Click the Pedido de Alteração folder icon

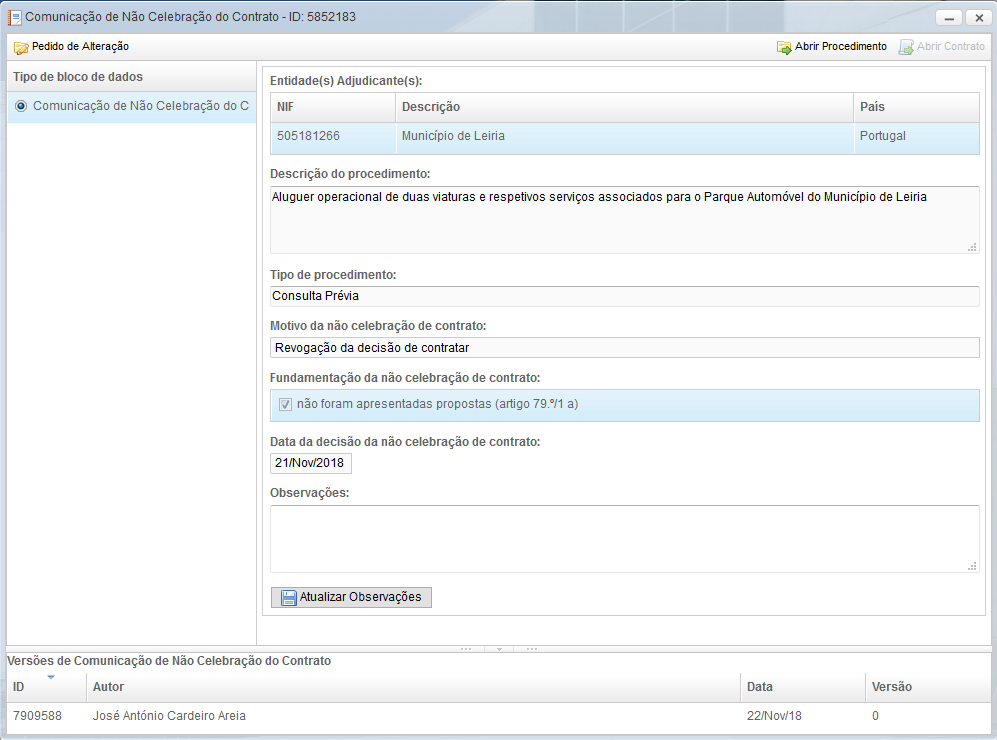[21, 47]
